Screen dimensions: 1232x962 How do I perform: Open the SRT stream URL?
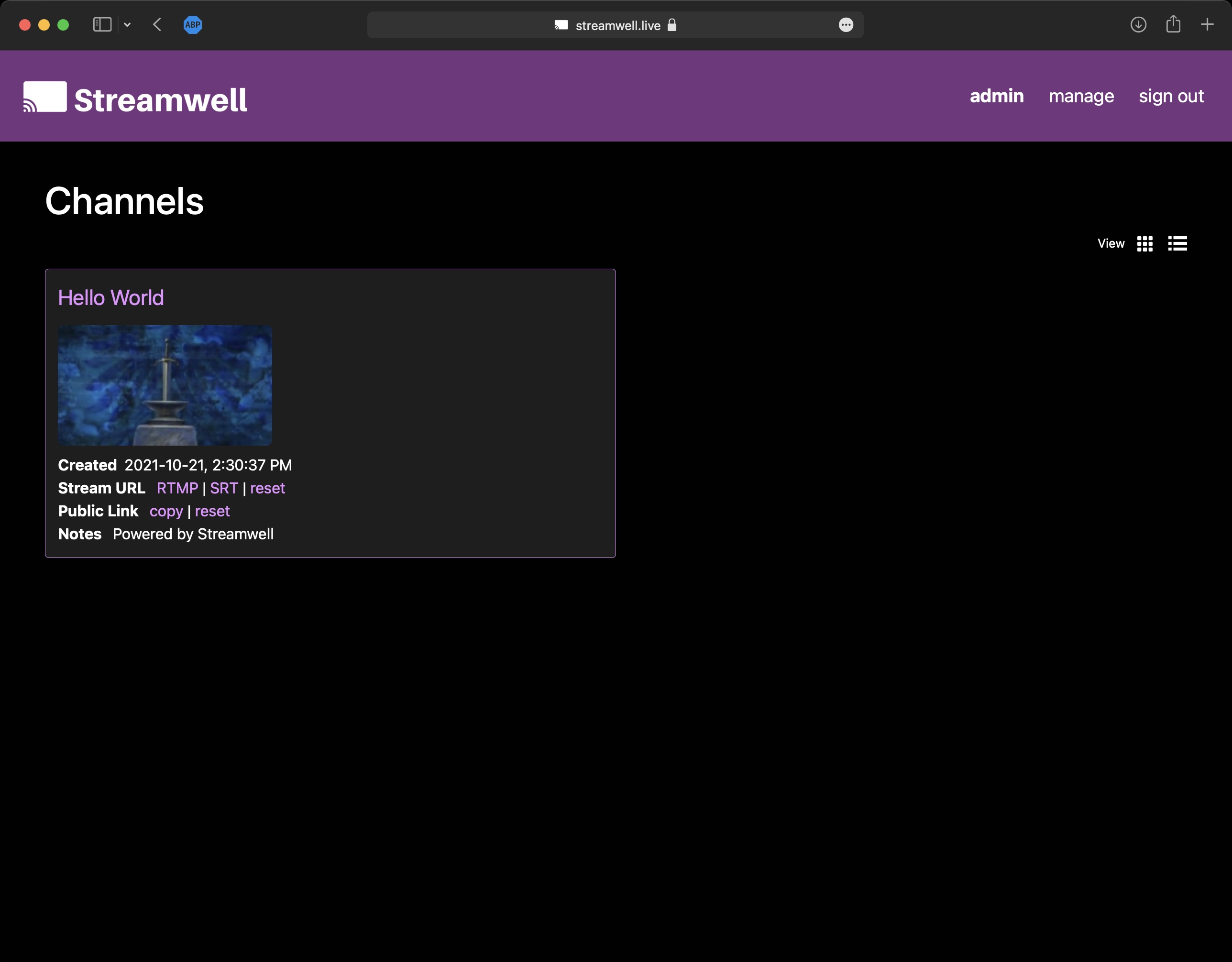[x=224, y=488]
